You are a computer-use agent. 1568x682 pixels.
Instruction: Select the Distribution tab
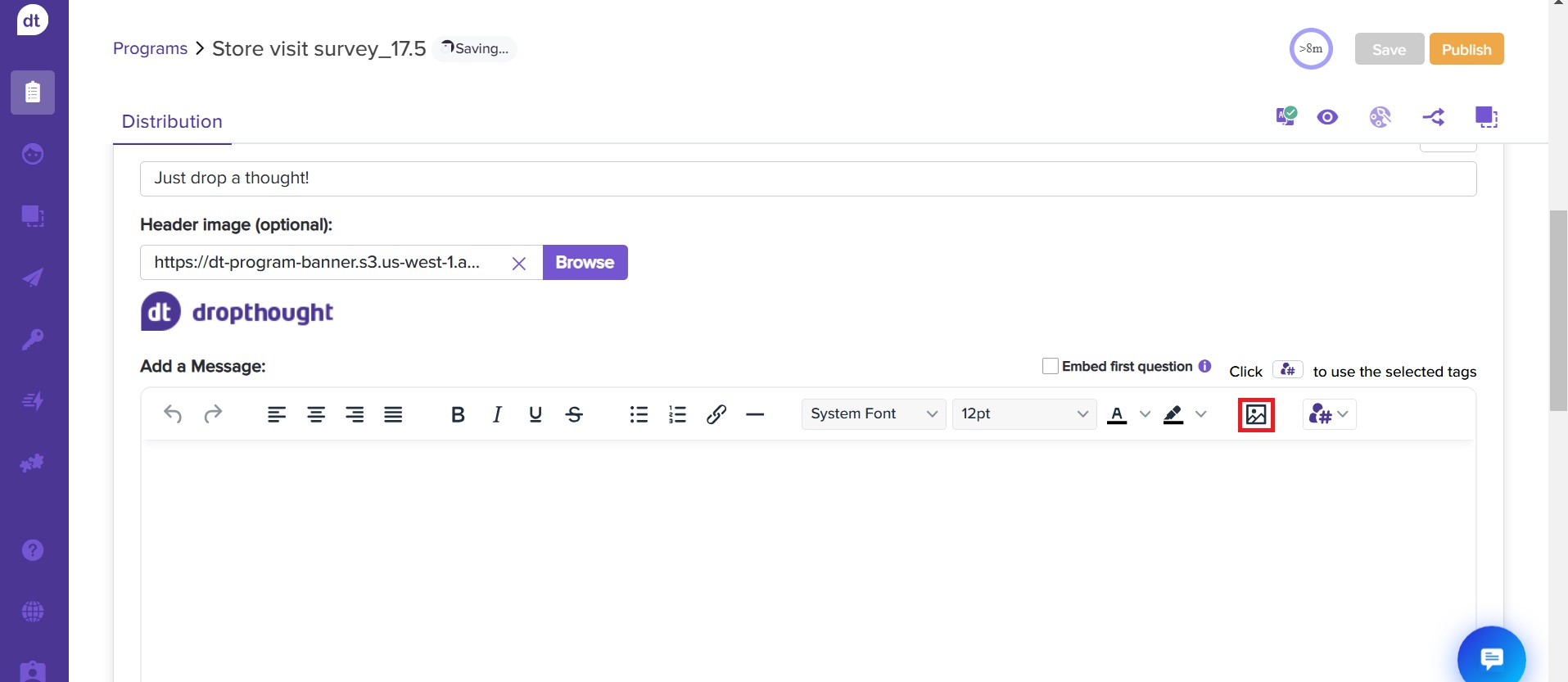coord(172,121)
